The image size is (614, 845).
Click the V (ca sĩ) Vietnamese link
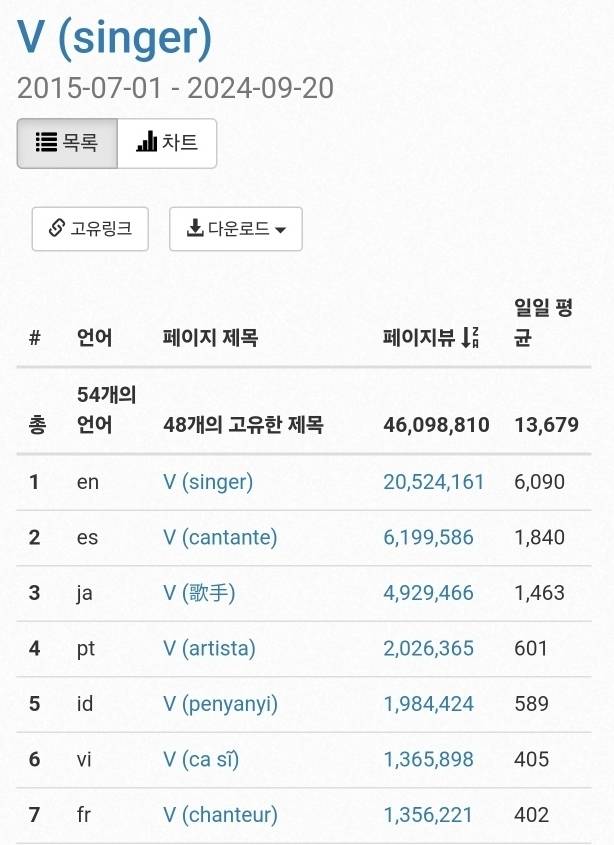[x=208, y=759]
